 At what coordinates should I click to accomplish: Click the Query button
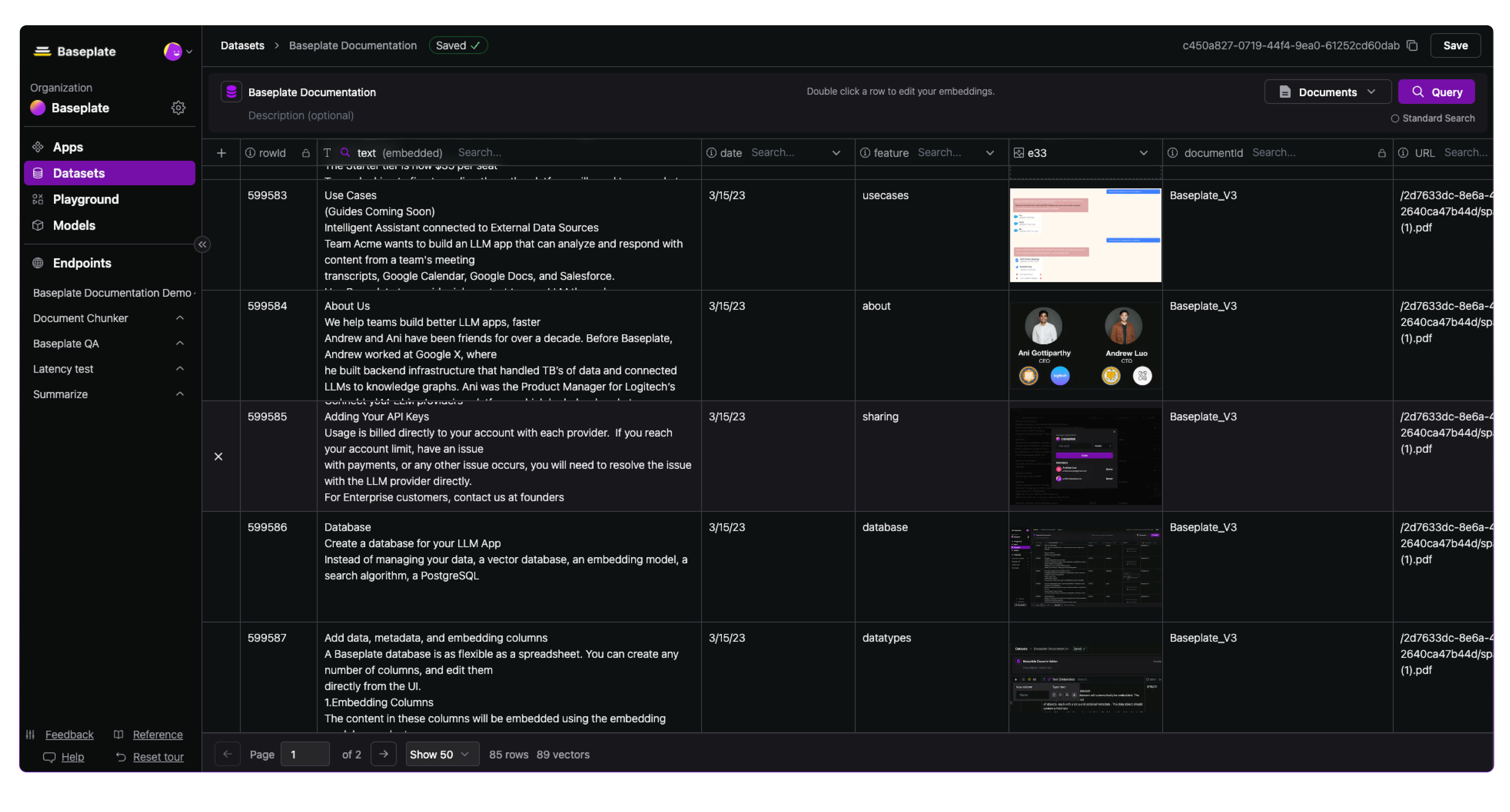pyautogui.click(x=1436, y=92)
